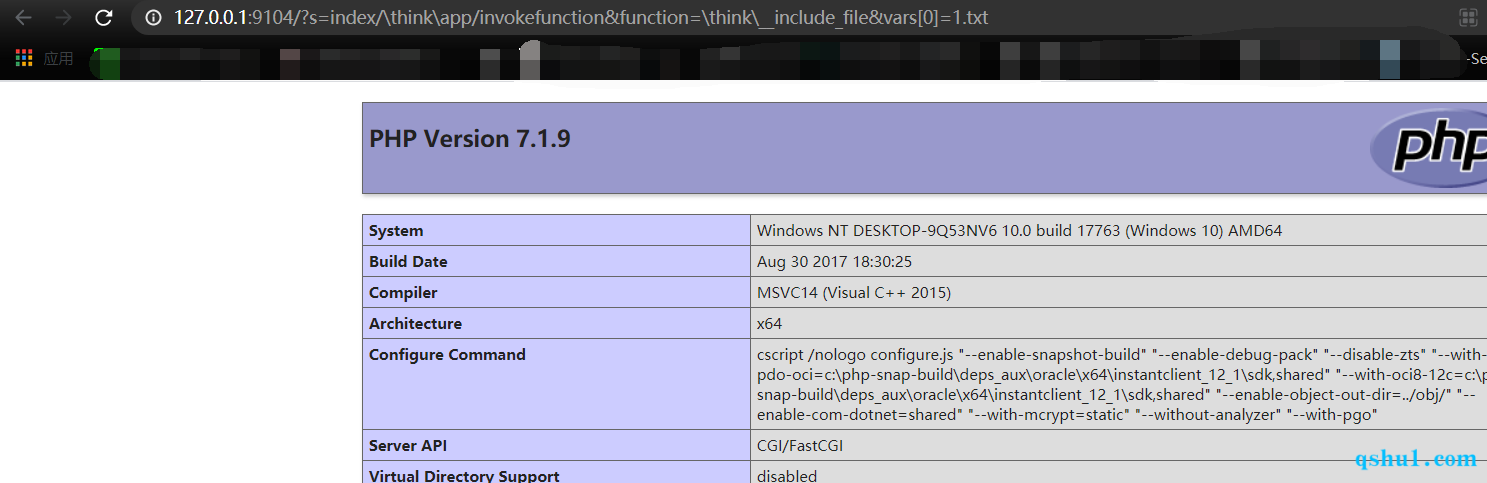Open the Apps grid icon in bookmarks bar
1487x483 pixels.
pos(24,58)
